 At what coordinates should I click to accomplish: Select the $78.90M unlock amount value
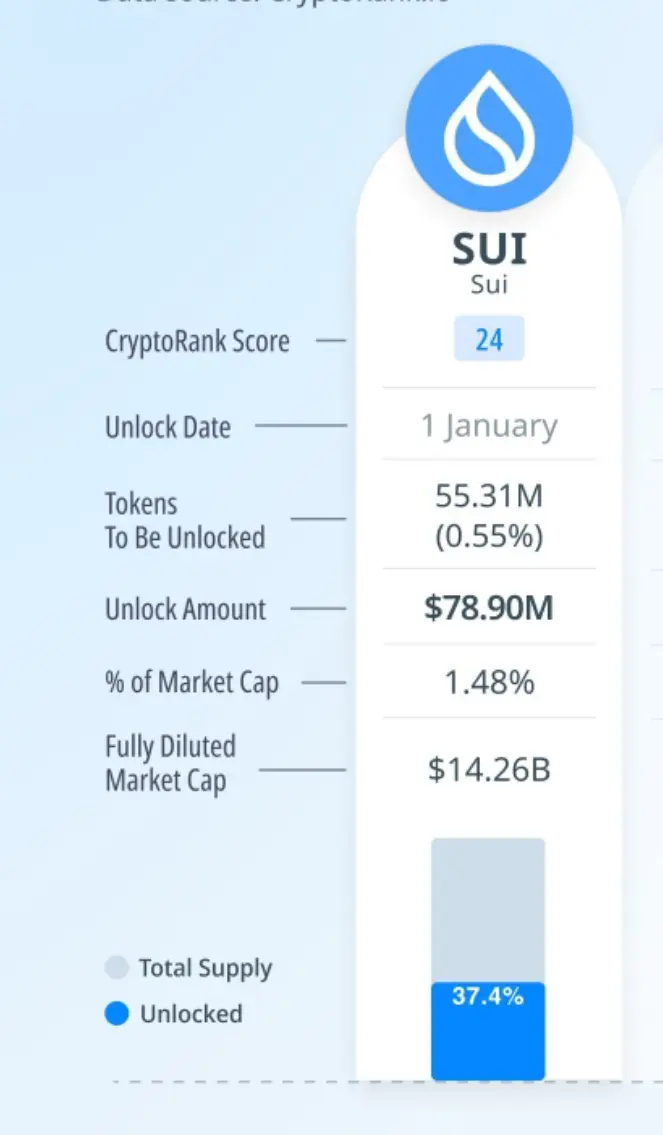coord(489,608)
